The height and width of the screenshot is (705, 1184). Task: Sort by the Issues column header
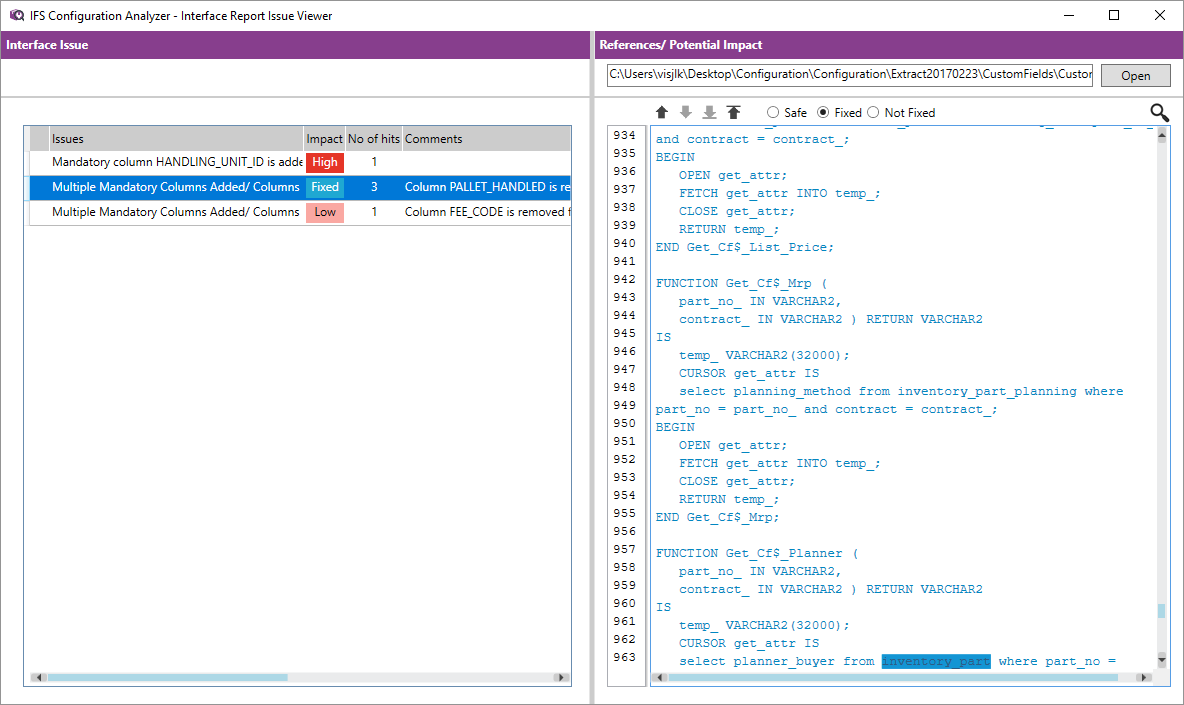(176, 139)
